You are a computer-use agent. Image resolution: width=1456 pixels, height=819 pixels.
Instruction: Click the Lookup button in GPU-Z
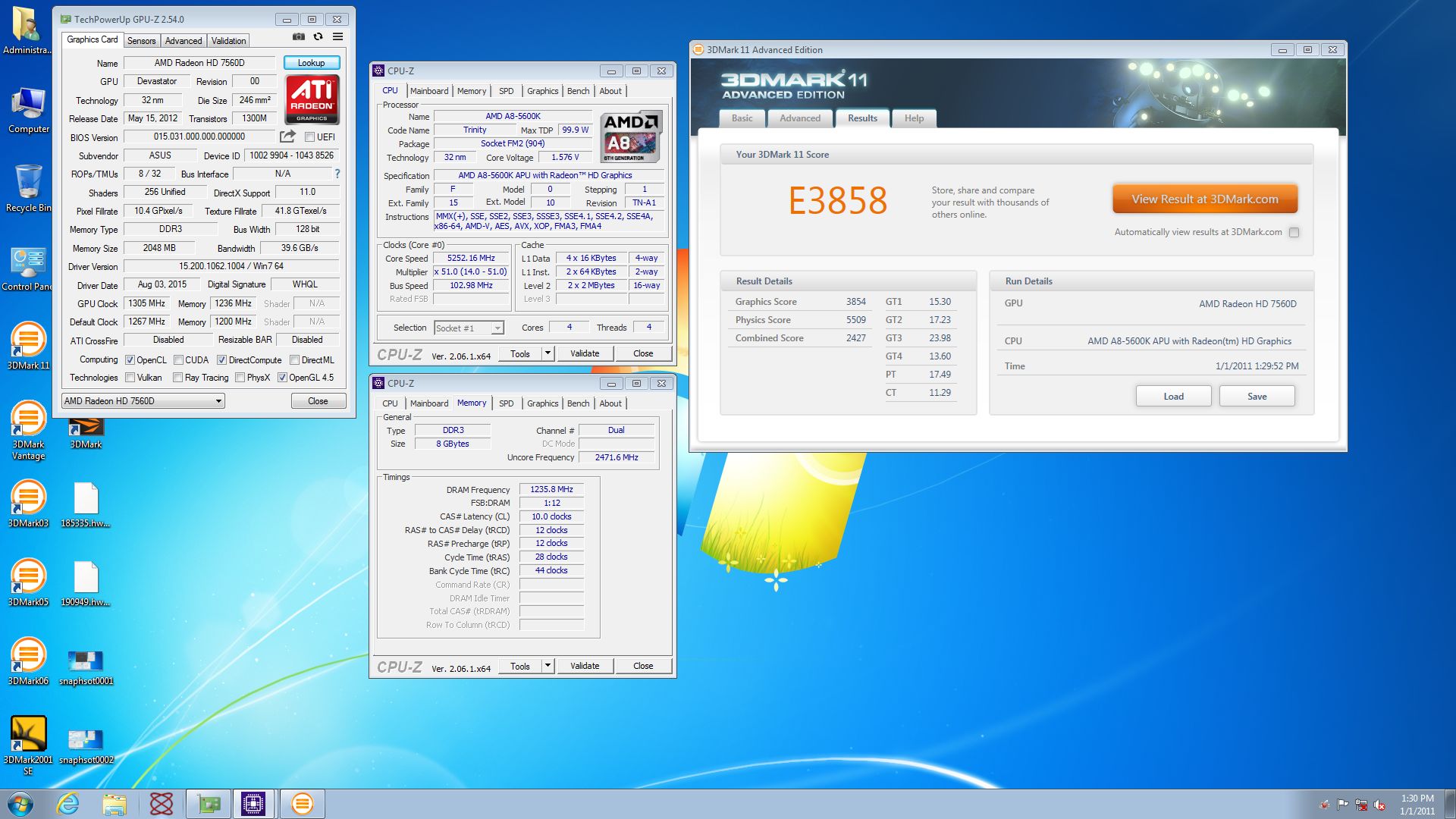pyautogui.click(x=311, y=63)
